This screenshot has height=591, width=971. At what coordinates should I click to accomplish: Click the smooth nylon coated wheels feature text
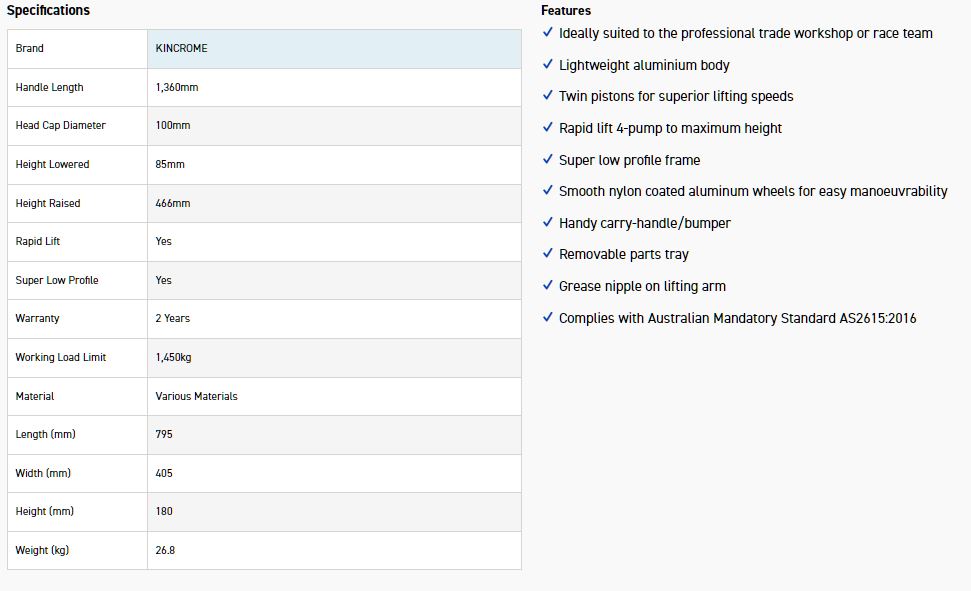click(753, 191)
